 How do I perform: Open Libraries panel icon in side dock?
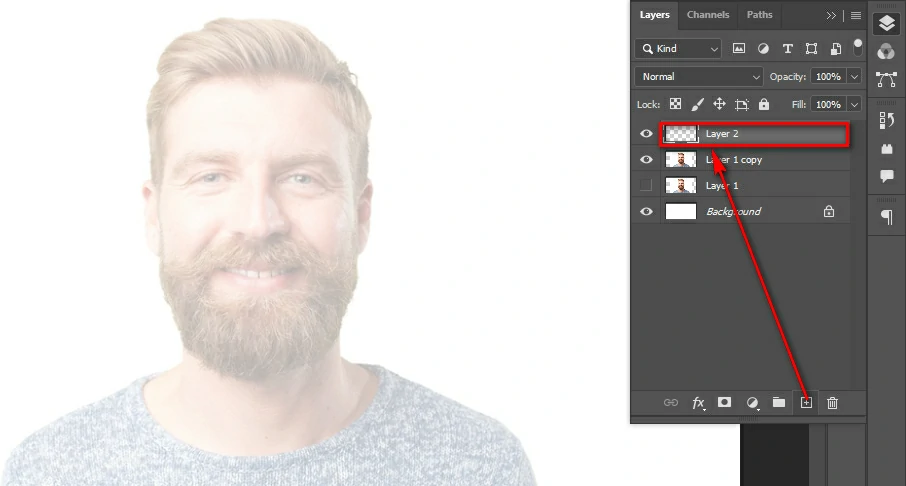coord(886,149)
